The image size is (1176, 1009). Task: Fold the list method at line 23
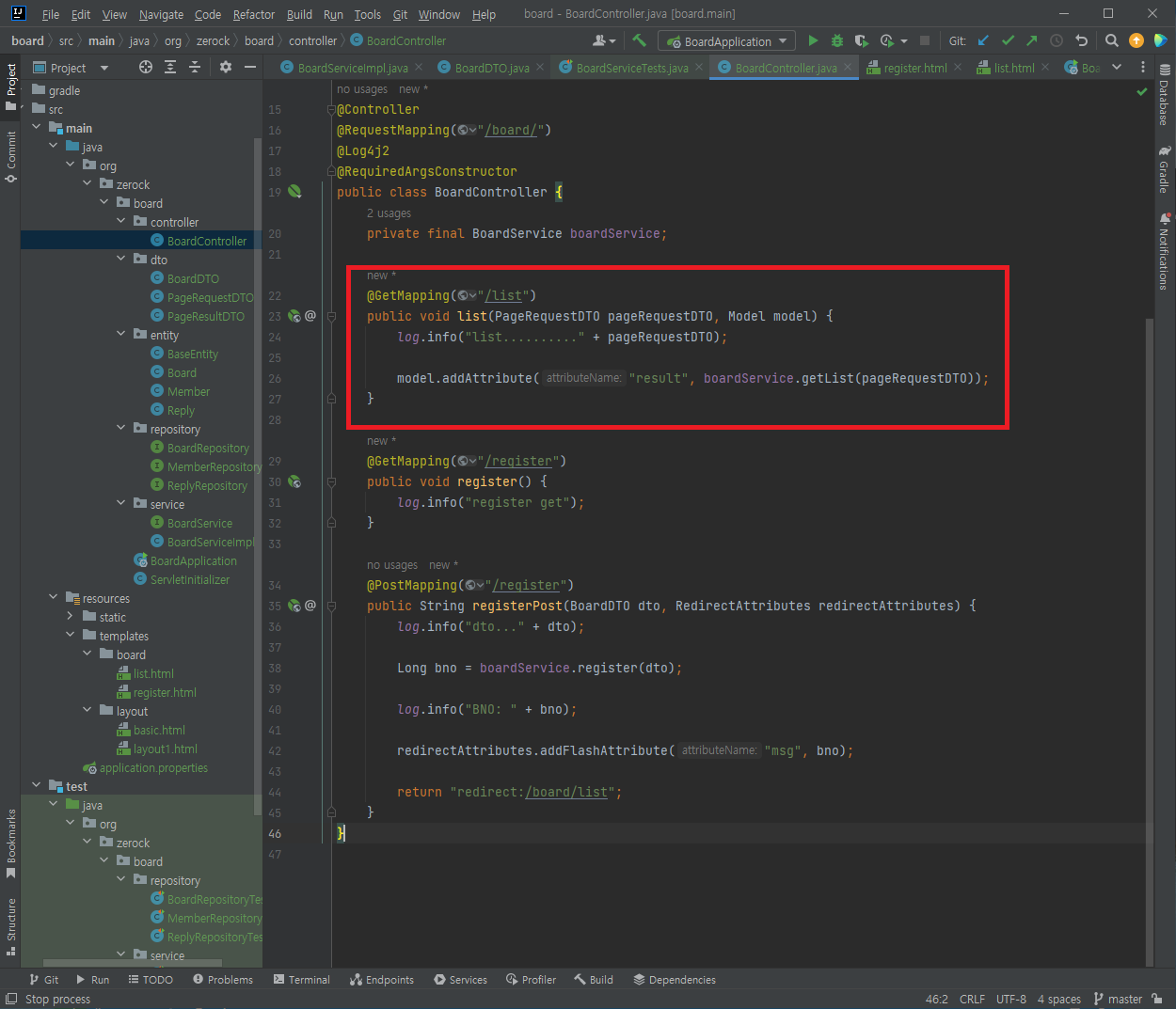pos(331,316)
